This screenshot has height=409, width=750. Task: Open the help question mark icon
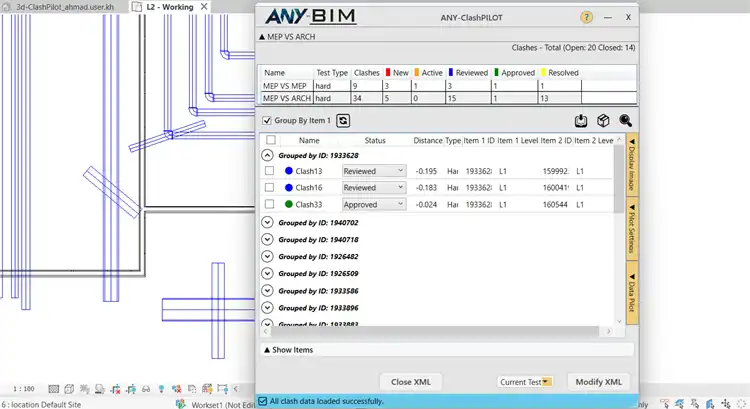(x=586, y=17)
